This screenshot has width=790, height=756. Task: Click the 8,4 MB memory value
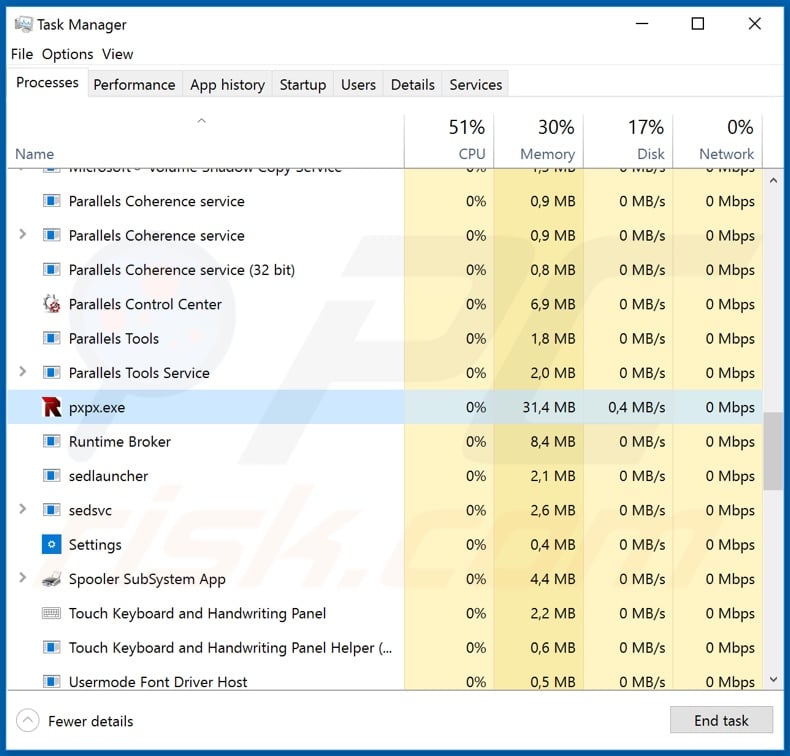click(x=553, y=442)
